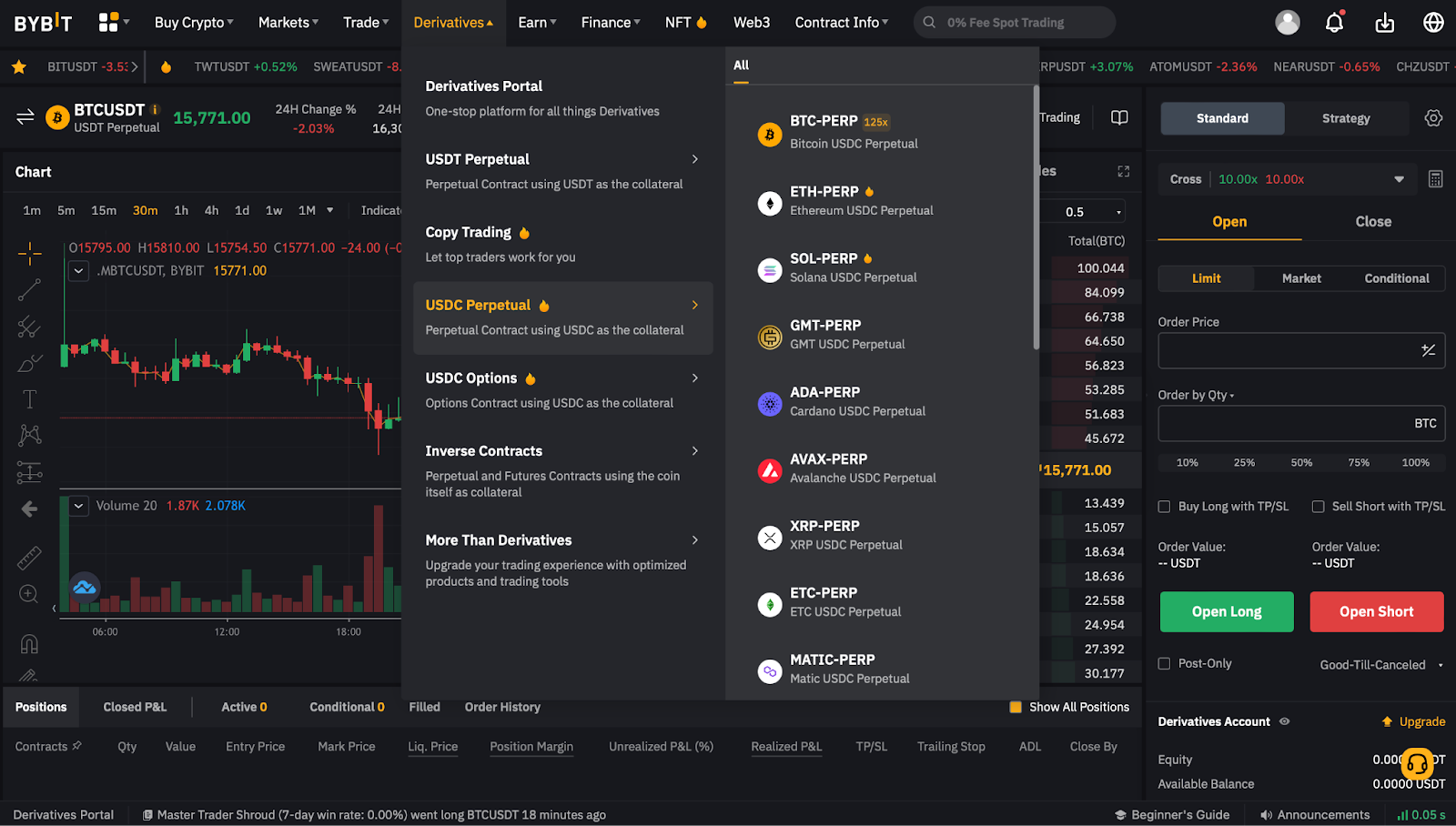Select the Market order tab
The width and height of the screenshot is (1456, 826).
click(1301, 278)
